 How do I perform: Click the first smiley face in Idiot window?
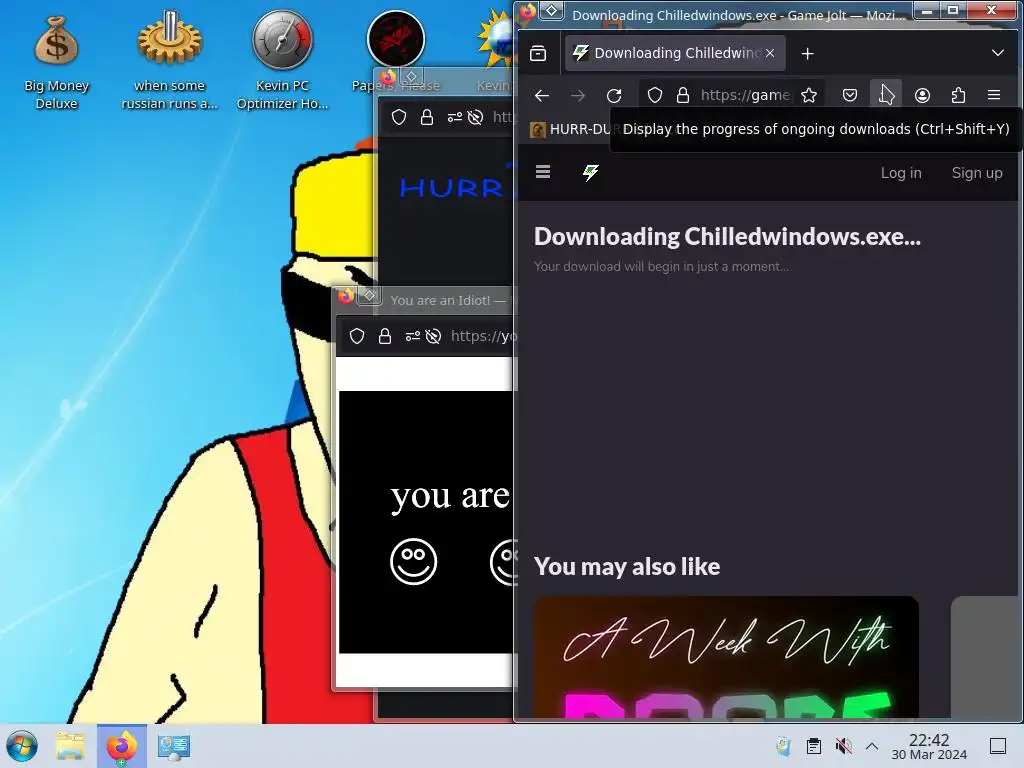pyautogui.click(x=413, y=561)
